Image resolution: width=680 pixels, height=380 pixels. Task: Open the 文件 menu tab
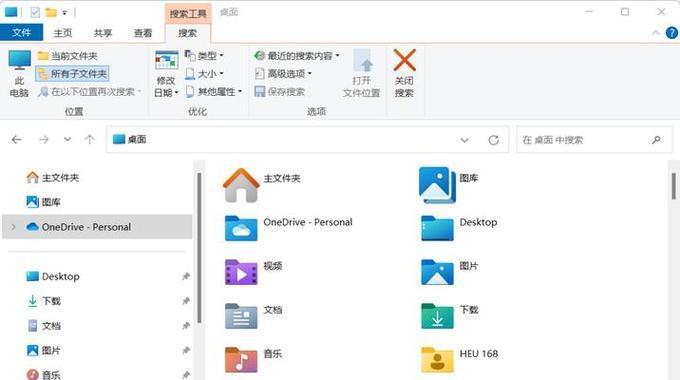click(21, 33)
